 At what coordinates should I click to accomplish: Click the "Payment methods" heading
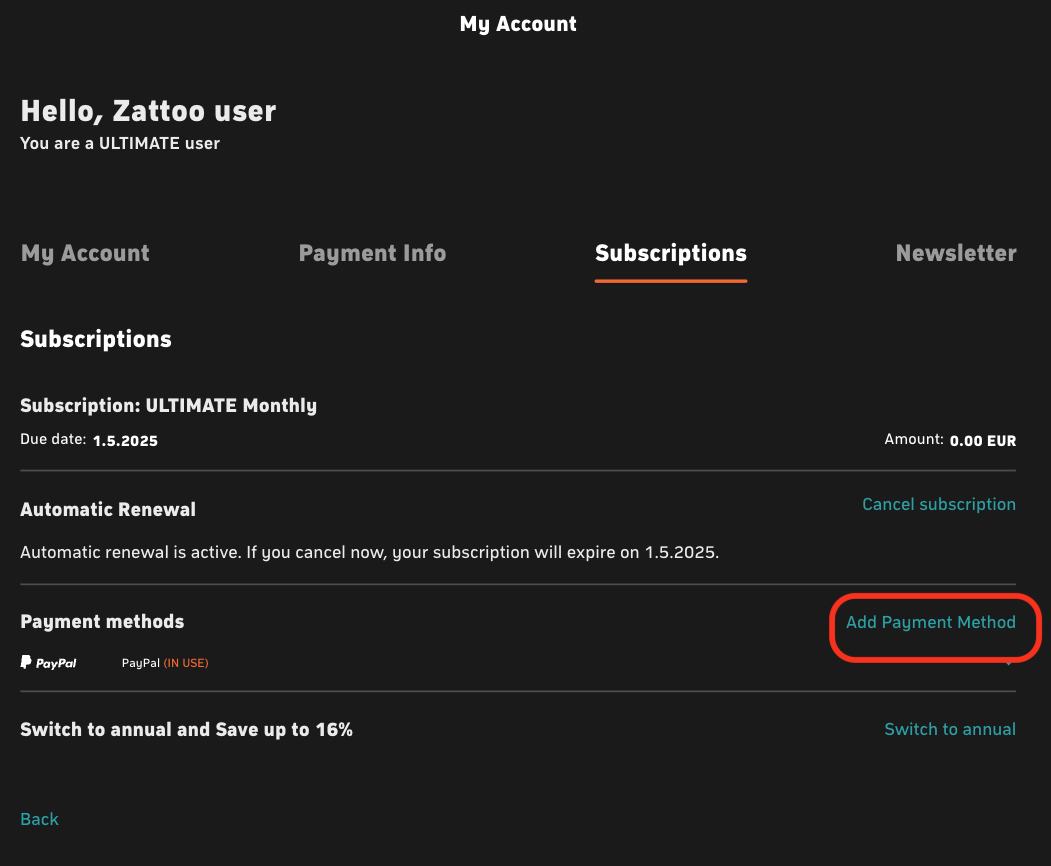(x=102, y=622)
